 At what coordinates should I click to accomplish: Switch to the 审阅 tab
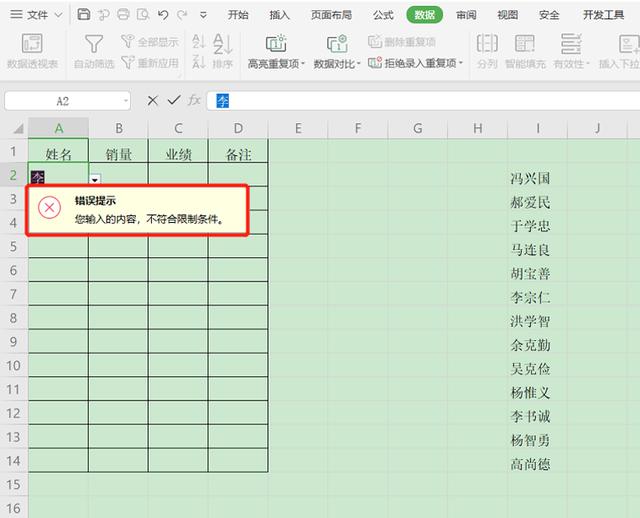click(x=466, y=15)
